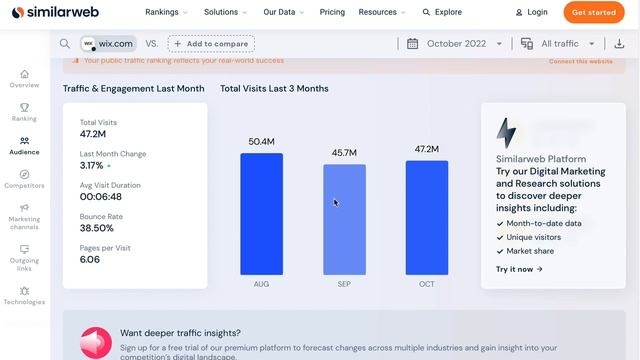Image resolution: width=640 pixels, height=360 pixels.
Task: Click the OCT bar in the chart
Action: [x=427, y=218]
